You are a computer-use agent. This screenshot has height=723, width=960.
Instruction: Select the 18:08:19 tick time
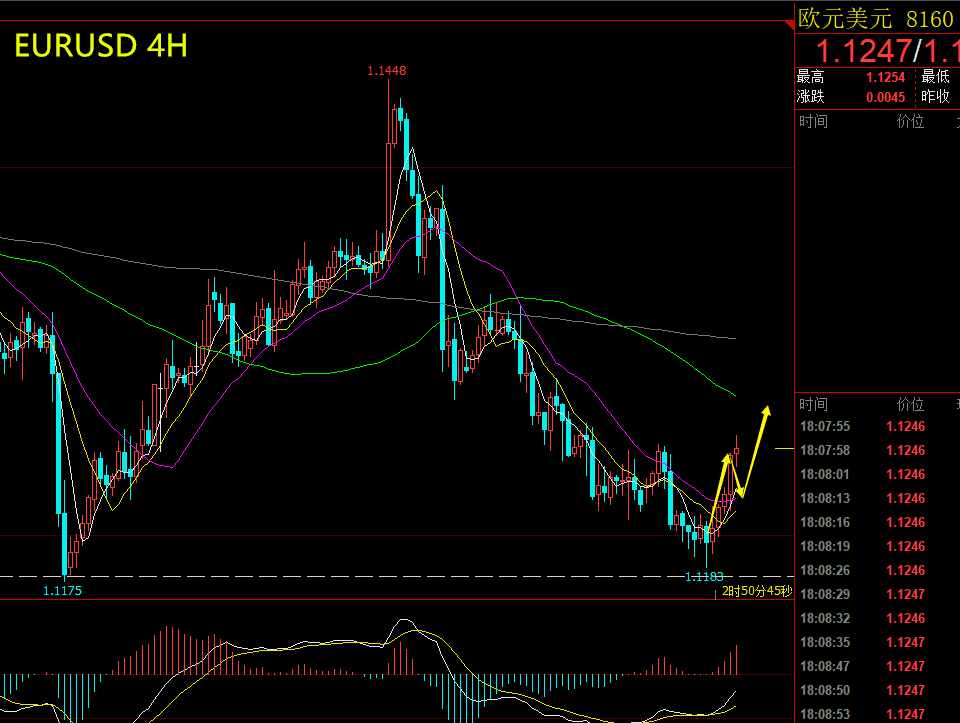[x=825, y=546]
